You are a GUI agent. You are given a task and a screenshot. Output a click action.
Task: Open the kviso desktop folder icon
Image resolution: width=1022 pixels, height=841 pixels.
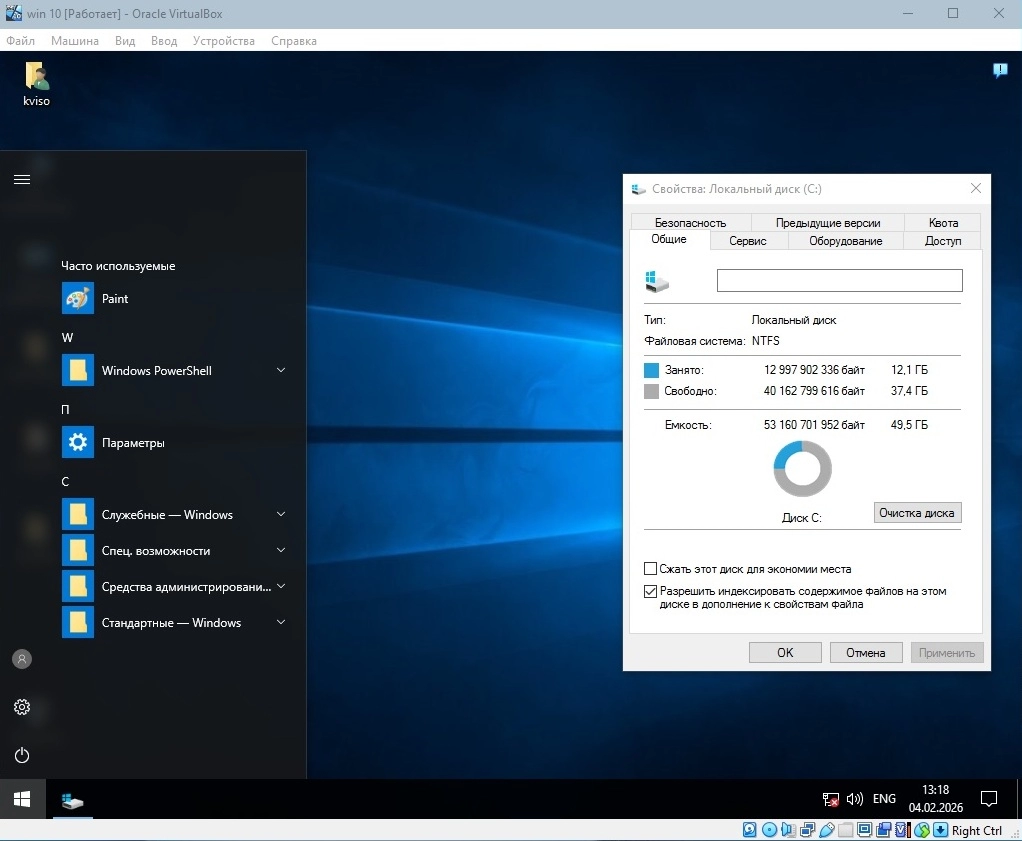click(x=37, y=78)
